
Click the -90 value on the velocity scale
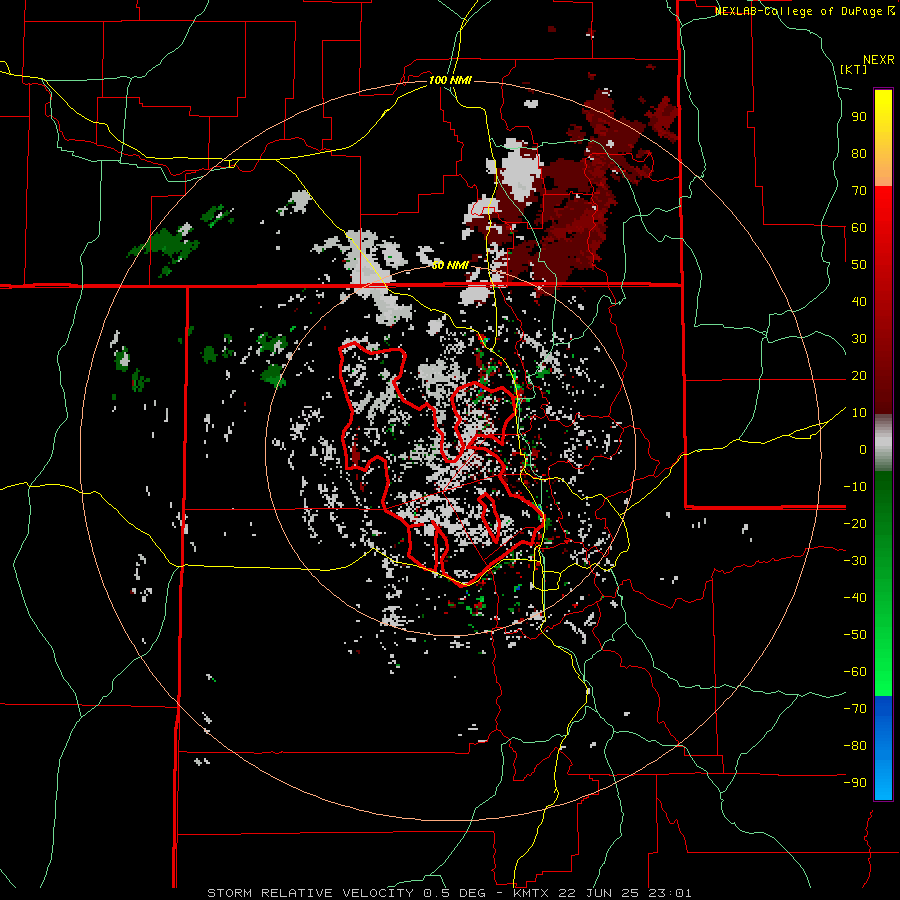click(855, 782)
